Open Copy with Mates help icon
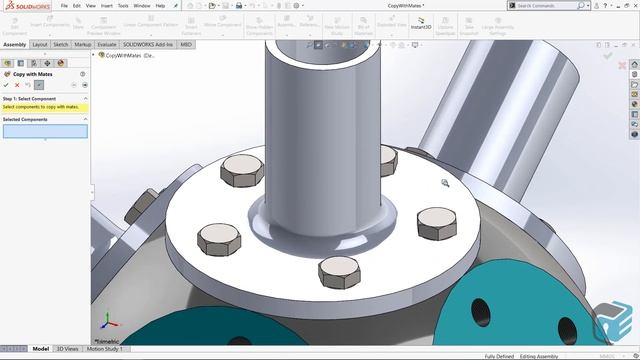This screenshot has height=360, width=640. (83, 74)
